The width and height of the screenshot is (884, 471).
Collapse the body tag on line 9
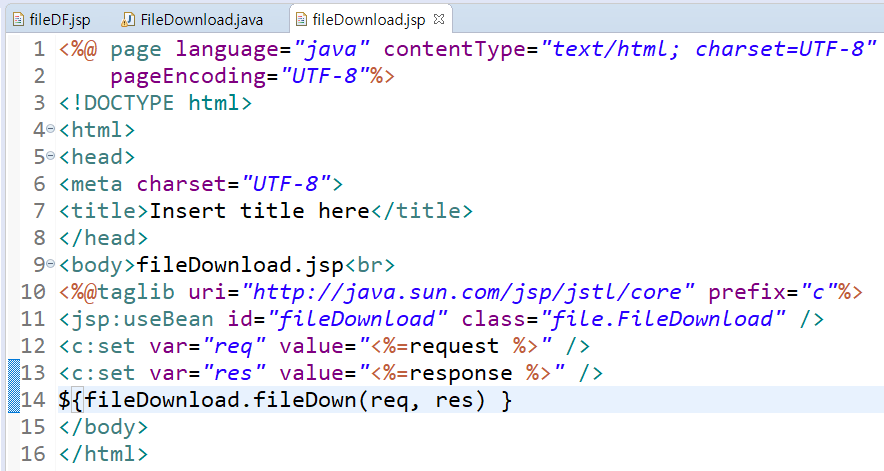pos(50,263)
